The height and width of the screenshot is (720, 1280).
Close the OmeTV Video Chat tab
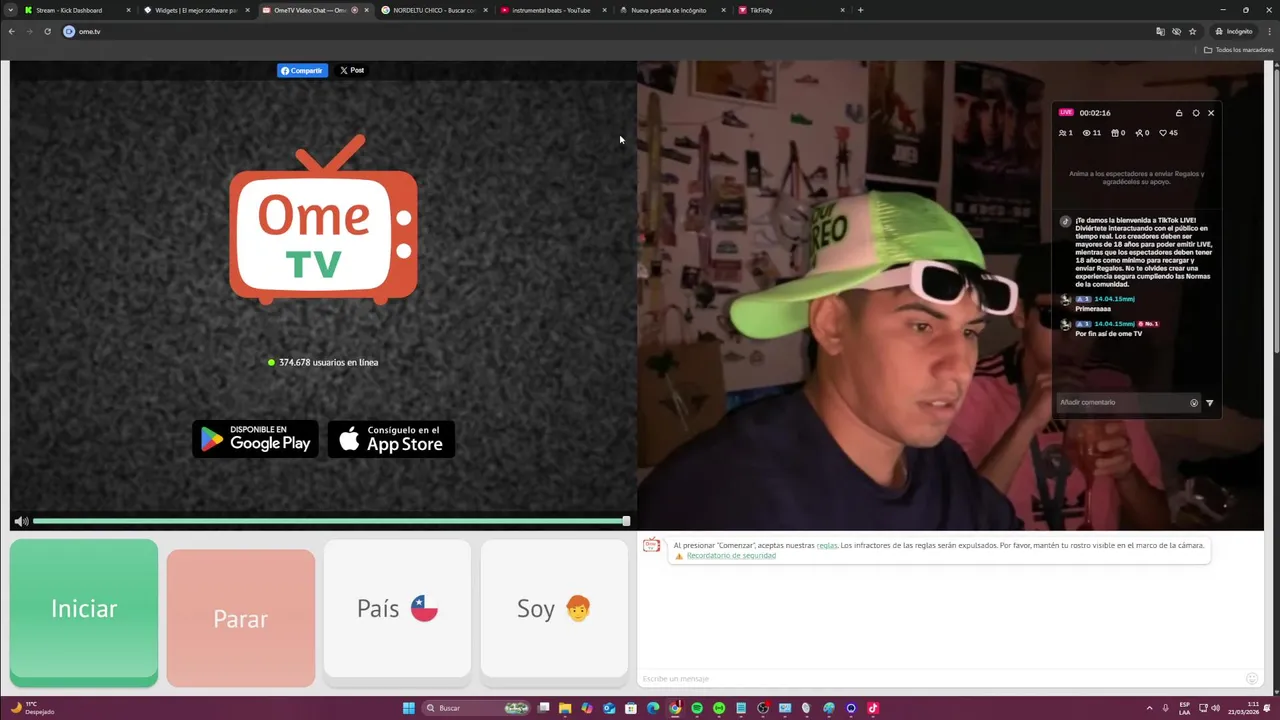point(366,10)
